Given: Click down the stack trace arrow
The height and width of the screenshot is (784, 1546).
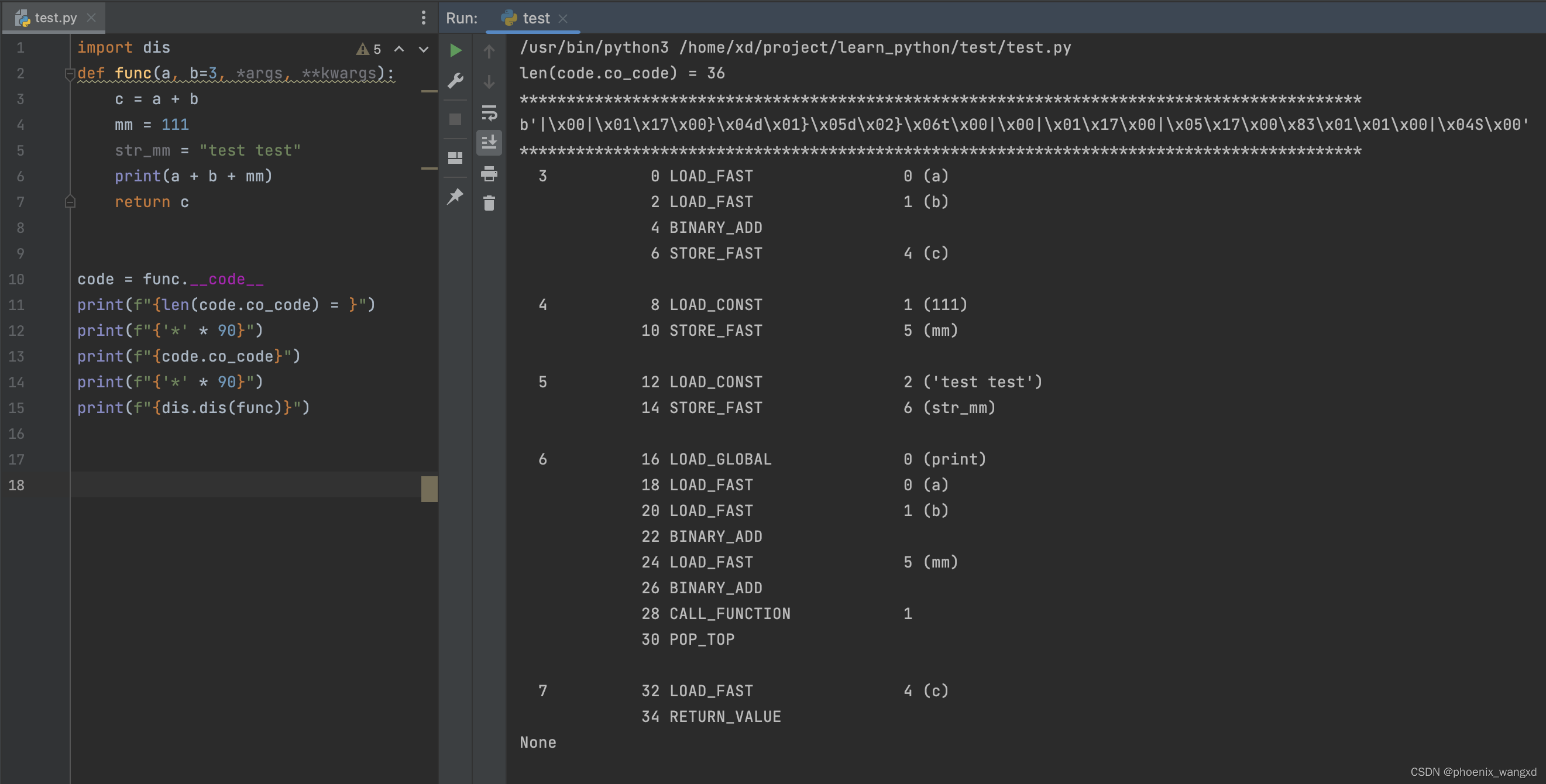Looking at the screenshot, I should (489, 81).
